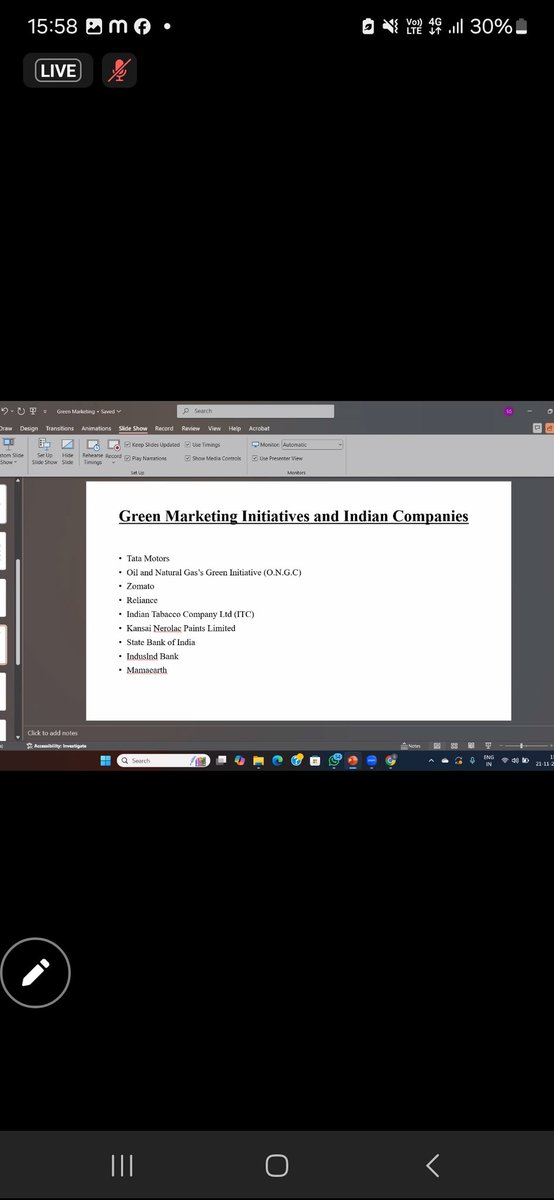
Task: Click the Tata Motors bullet
Action: tap(148, 558)
